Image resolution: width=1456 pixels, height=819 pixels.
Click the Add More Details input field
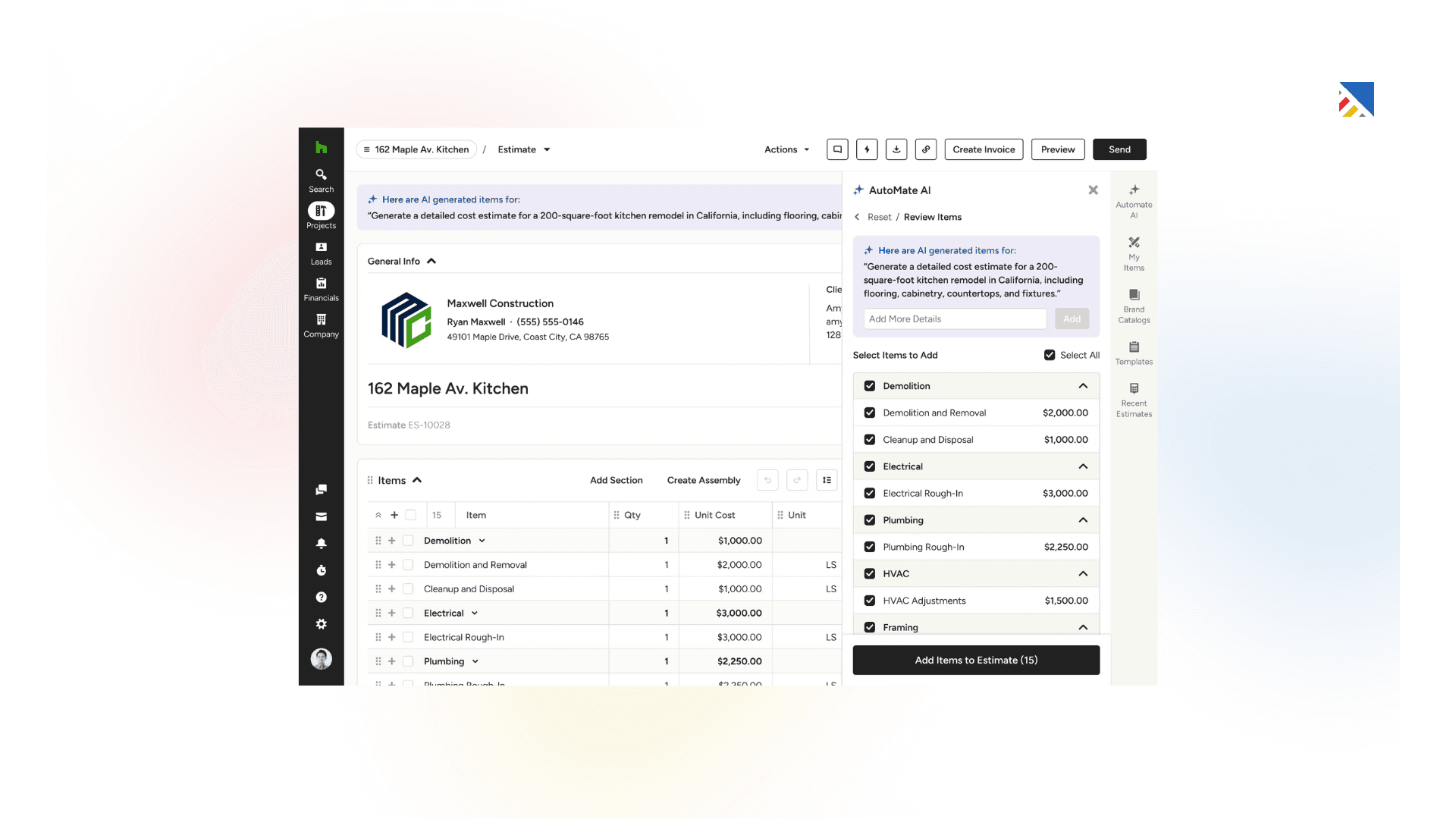pyautogui.click(x=955, y=318)
